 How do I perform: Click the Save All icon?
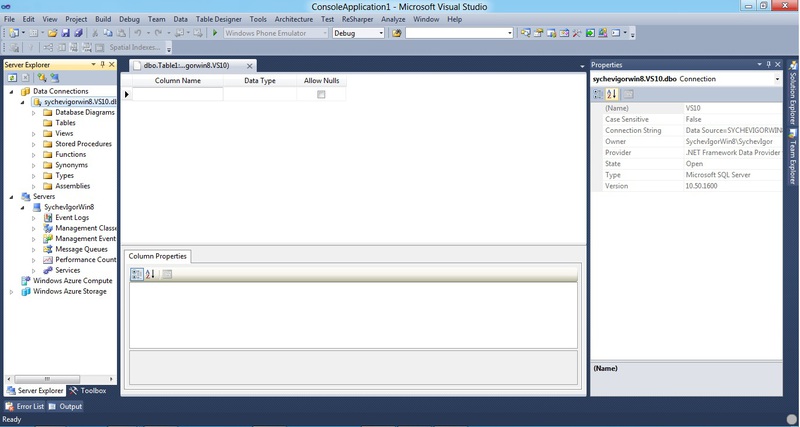click(x=78, y=33)
